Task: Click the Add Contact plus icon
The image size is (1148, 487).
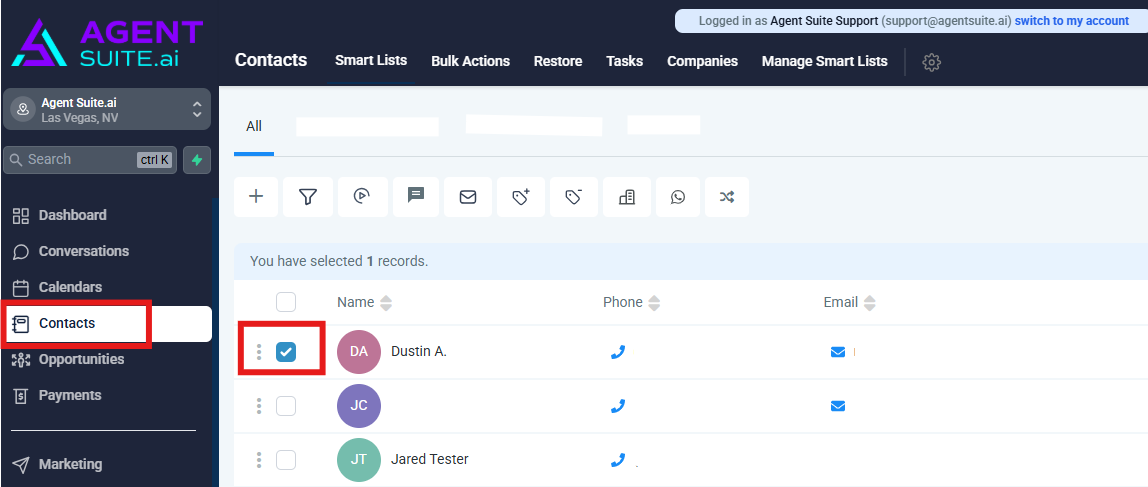Action: coord(256,196)
